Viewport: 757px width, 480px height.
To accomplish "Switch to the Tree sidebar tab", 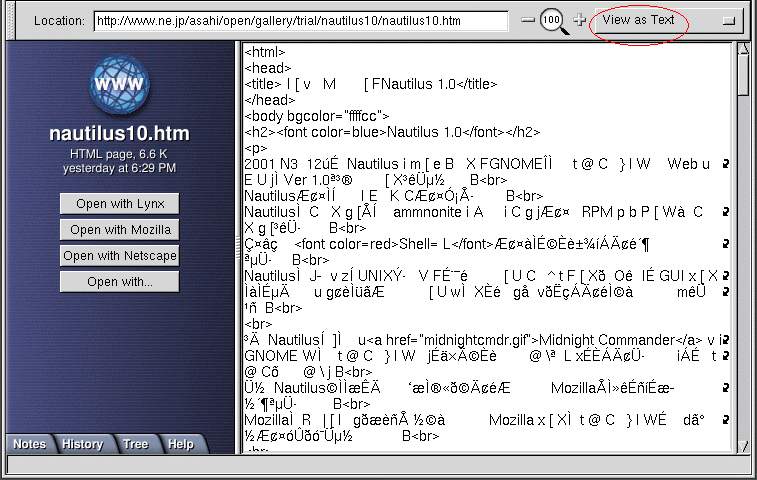I will click(x=136, y=444).
